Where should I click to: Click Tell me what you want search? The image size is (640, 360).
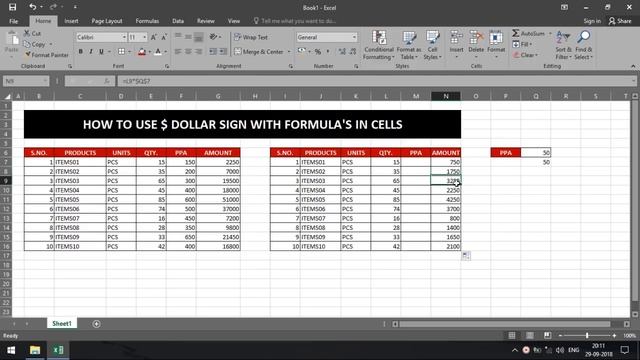[x=295, y=21]
